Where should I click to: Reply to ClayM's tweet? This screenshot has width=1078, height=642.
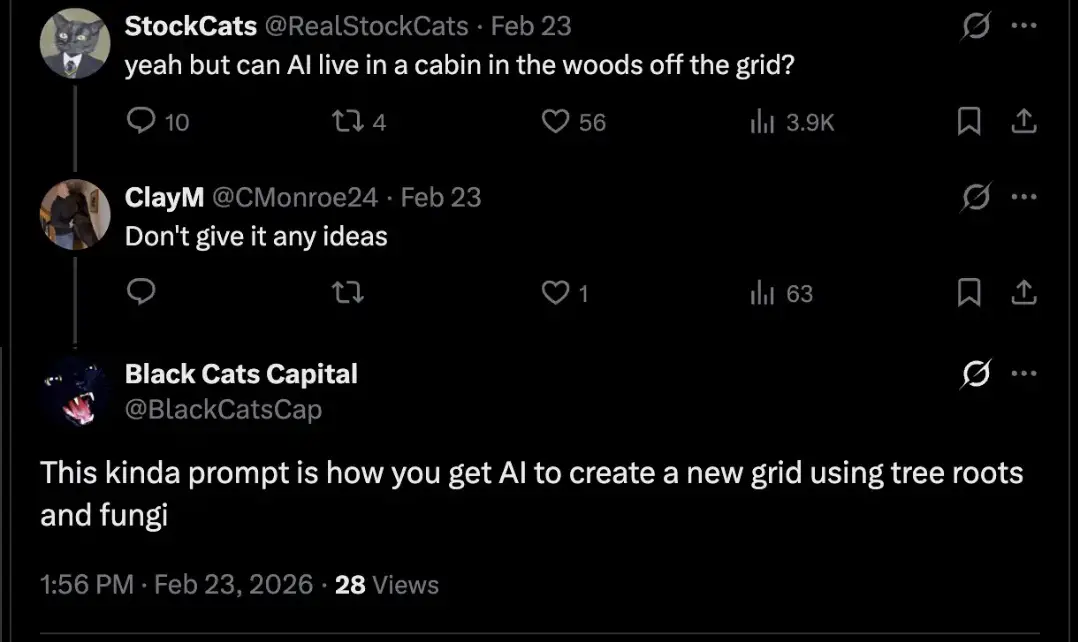[x=143, y=293]
